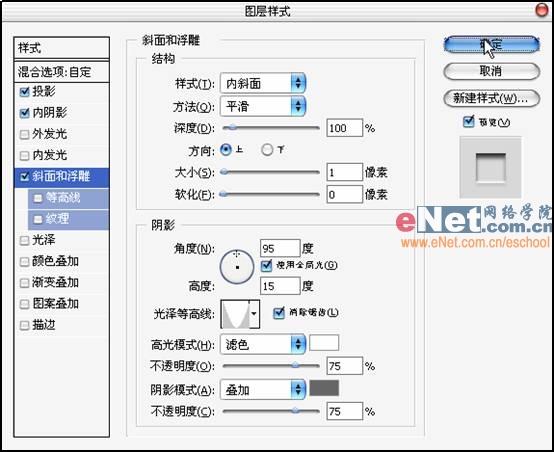Image resolution: width=554 pixels, height=452 pixels.
Task: Click the angle dial control
Action: click(x=237, y=267)
